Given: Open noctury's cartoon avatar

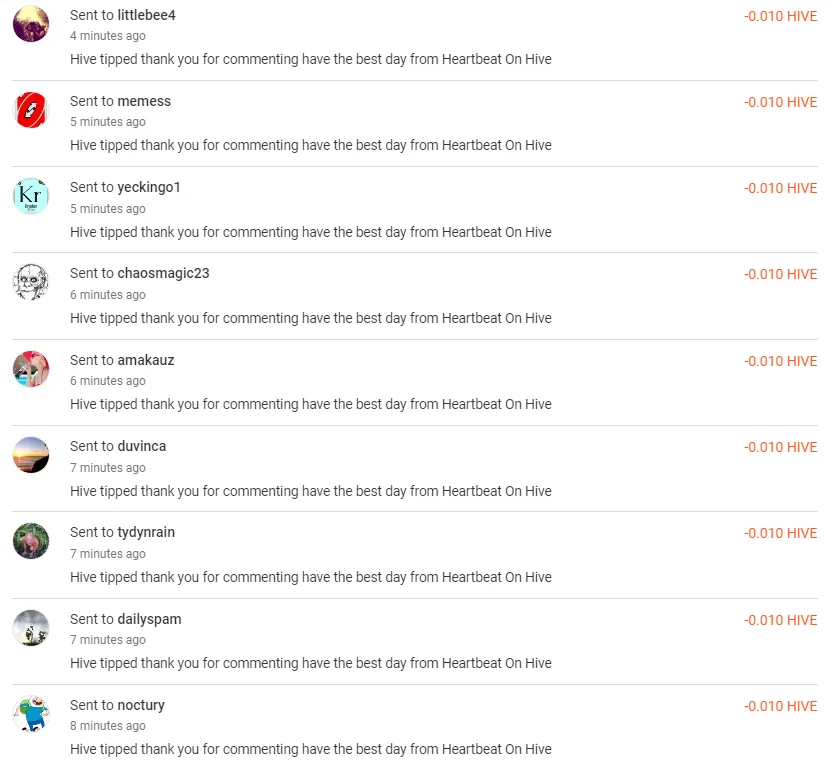Looking at the screenshot, I should (31, 714).
